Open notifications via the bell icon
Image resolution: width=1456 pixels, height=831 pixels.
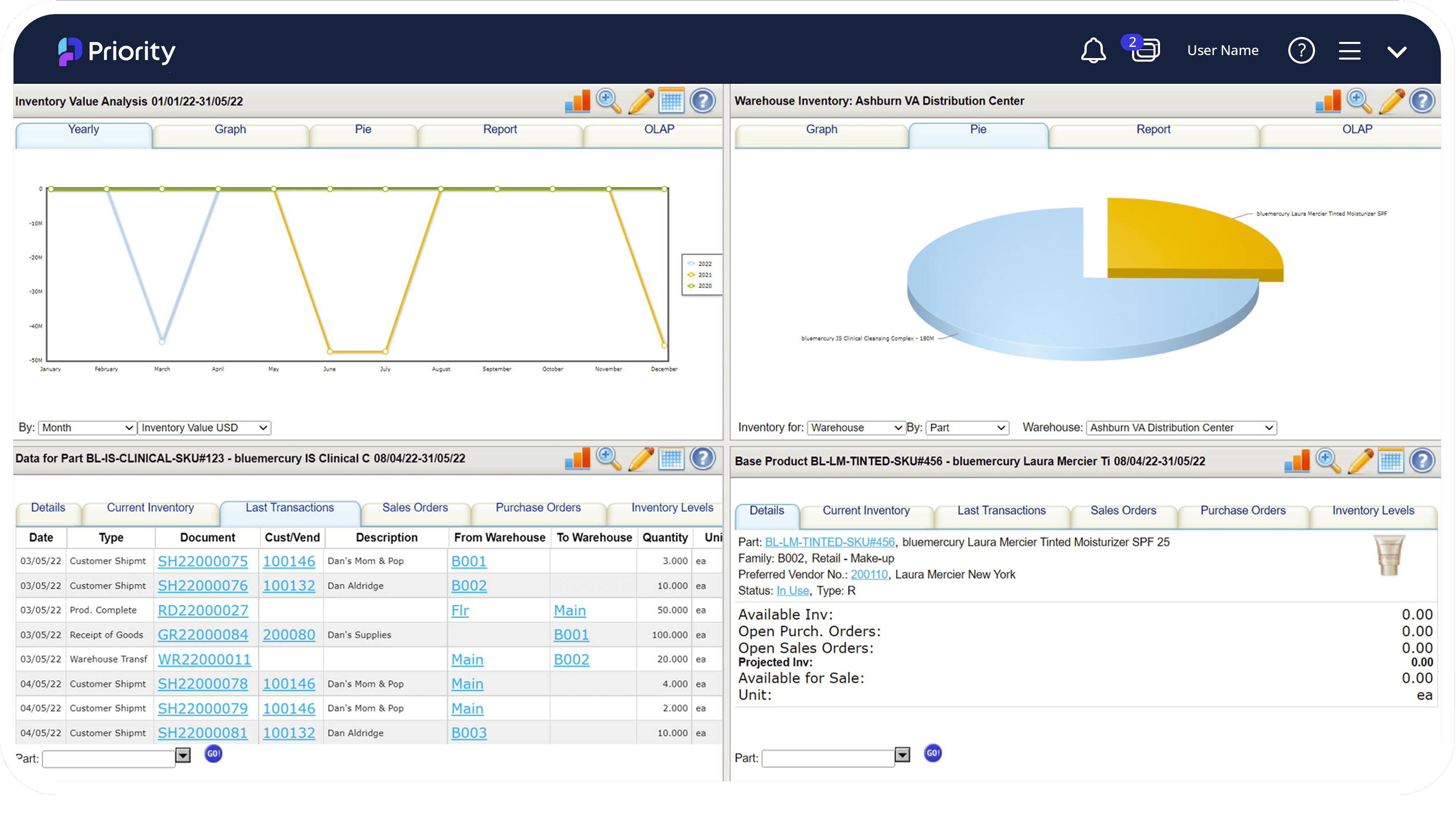click(x=1093, y=50)
